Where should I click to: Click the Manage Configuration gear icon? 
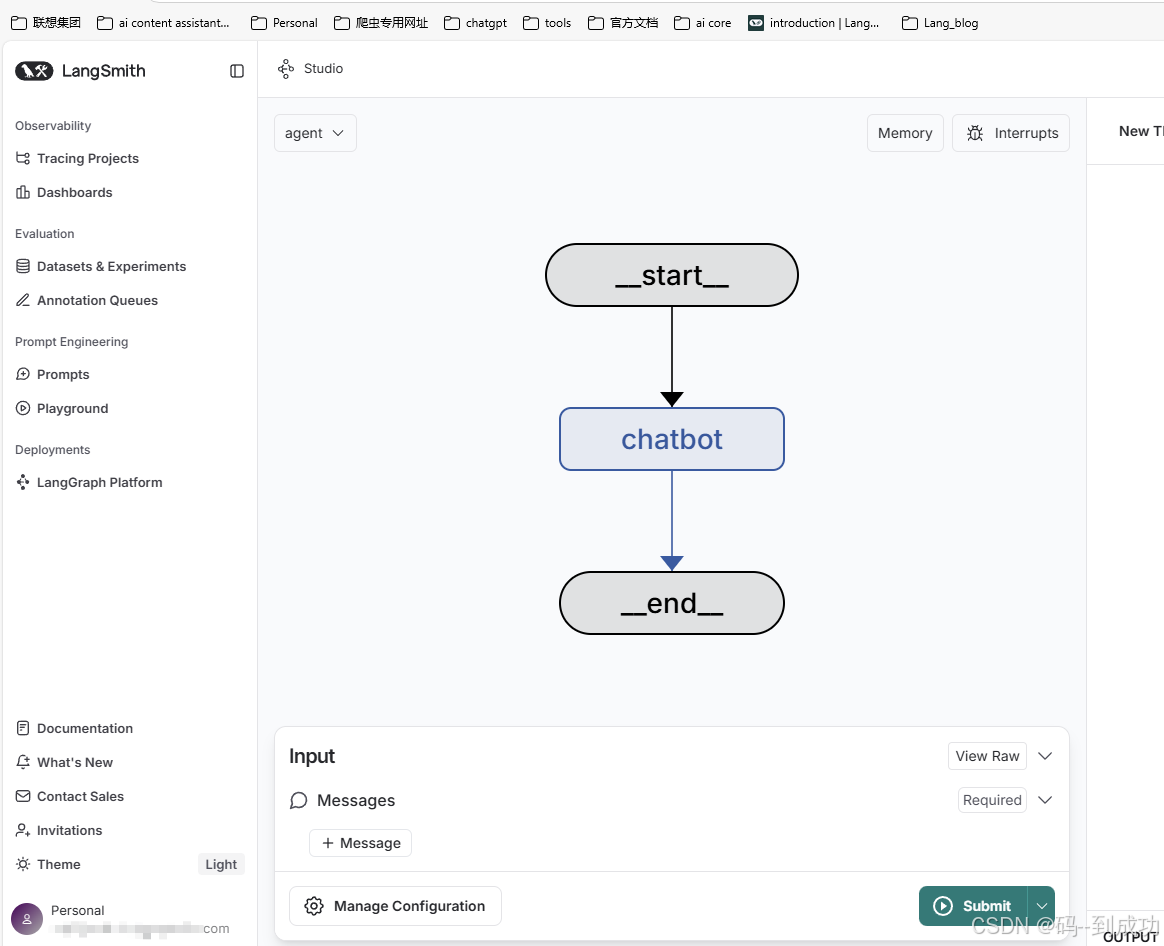pos(314,906)
